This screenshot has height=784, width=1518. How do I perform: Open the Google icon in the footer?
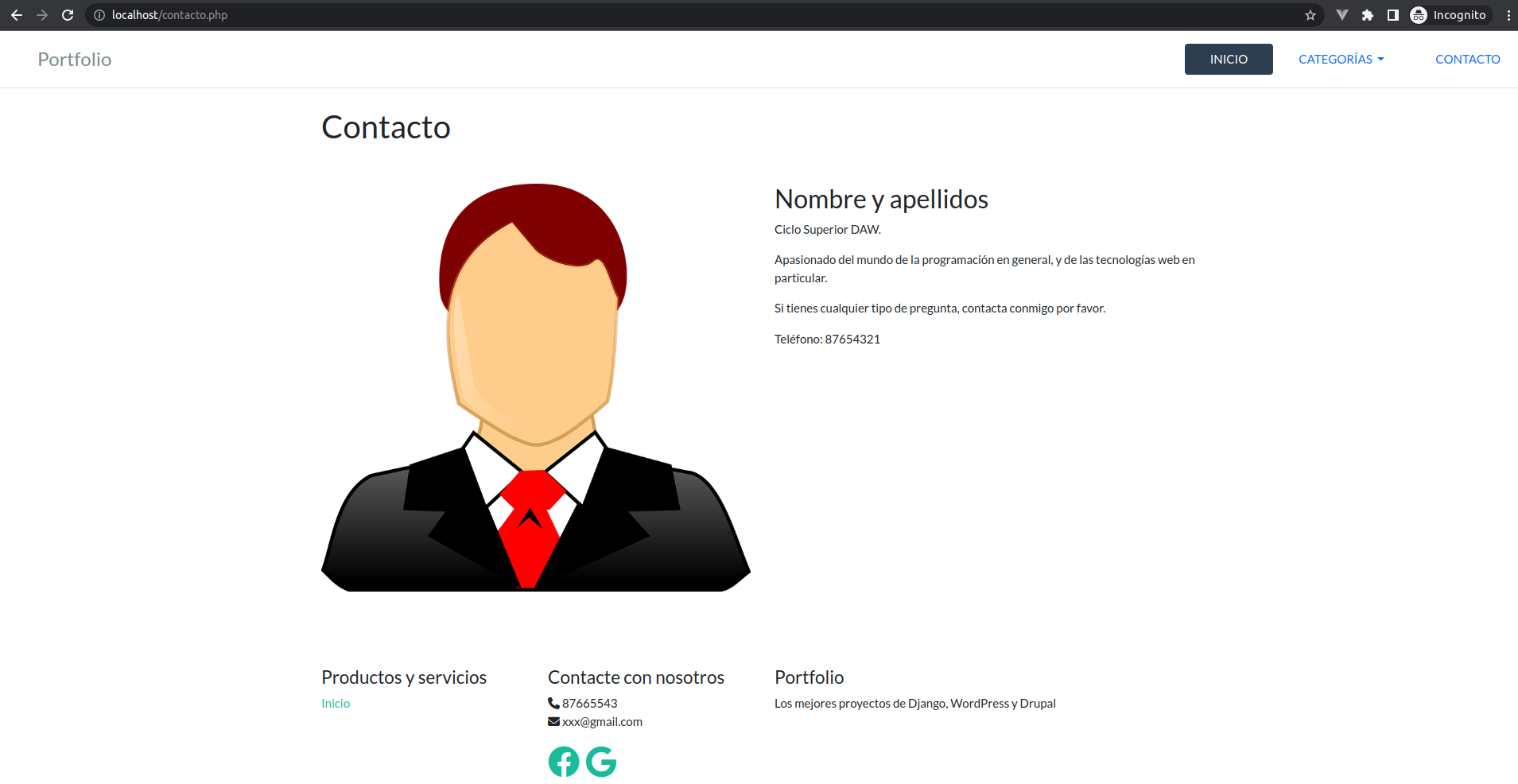click(x=601, y=762)
